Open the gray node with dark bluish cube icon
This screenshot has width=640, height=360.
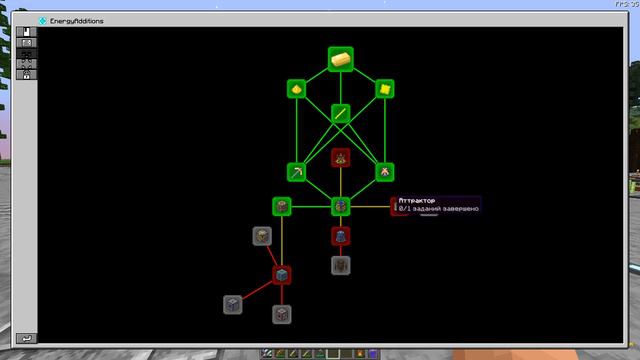(233, 304)
